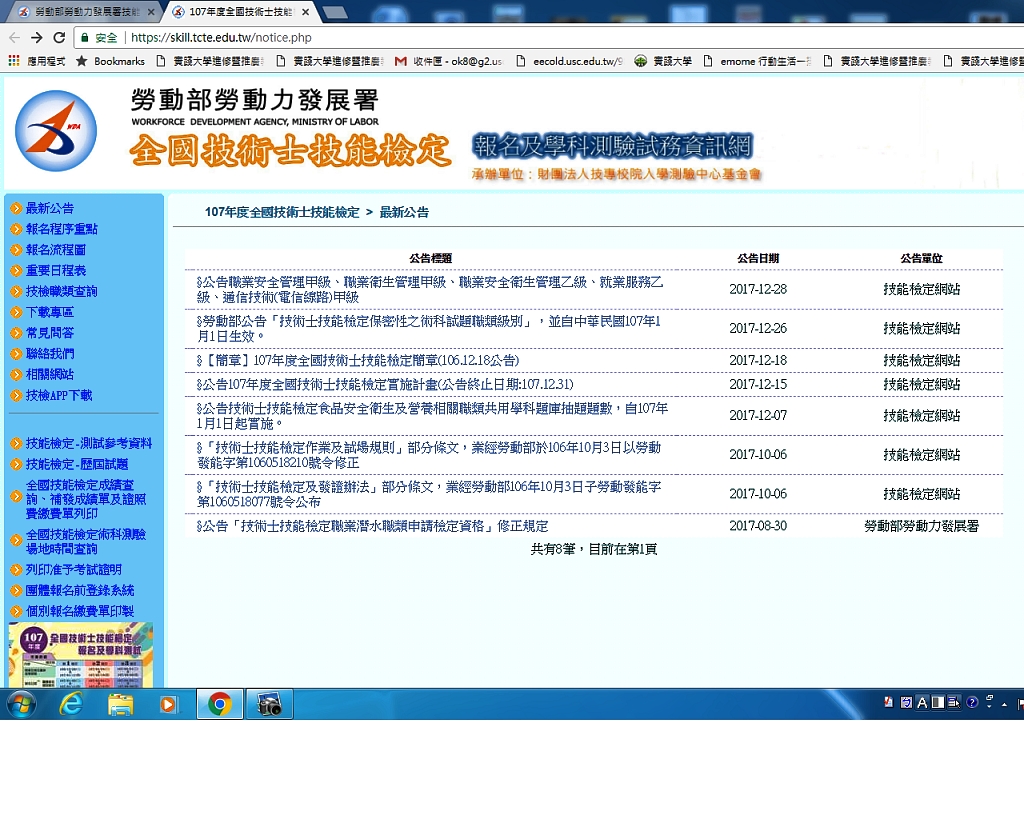The height and width of the screenshot is (819, 1024).
Task: Open the 報名流程圖 sidebar menu item
Action: [56, 250]
